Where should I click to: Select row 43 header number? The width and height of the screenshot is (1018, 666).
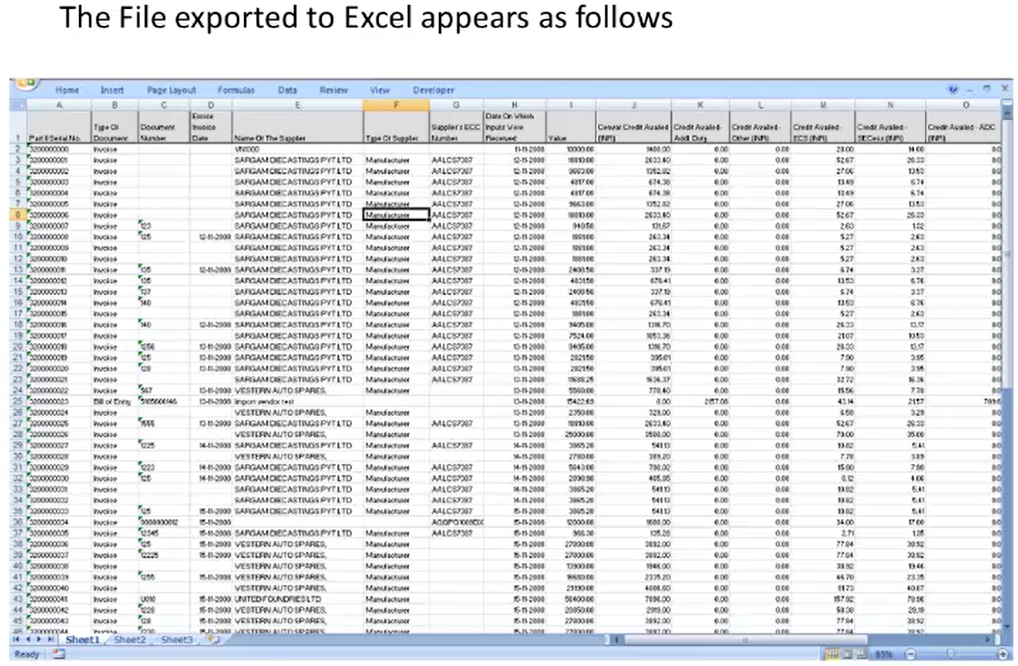click(18, 599)
